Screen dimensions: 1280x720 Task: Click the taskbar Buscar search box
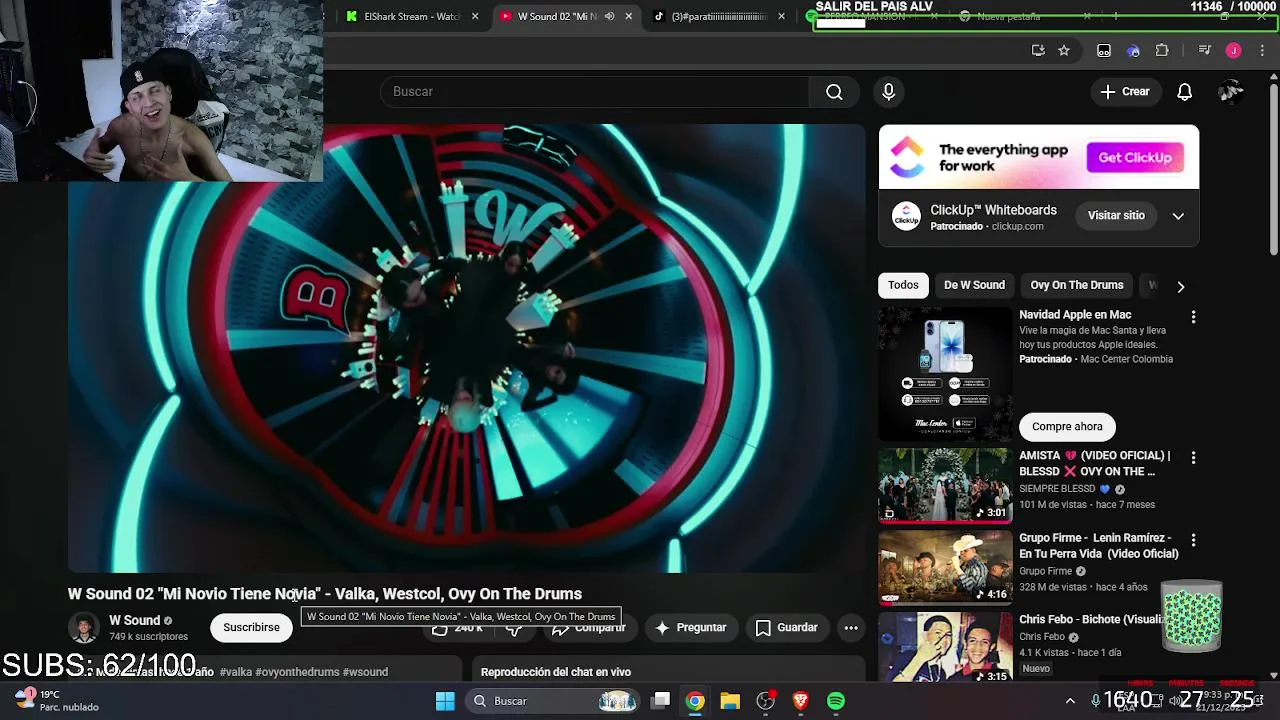[x=553, y=701]
